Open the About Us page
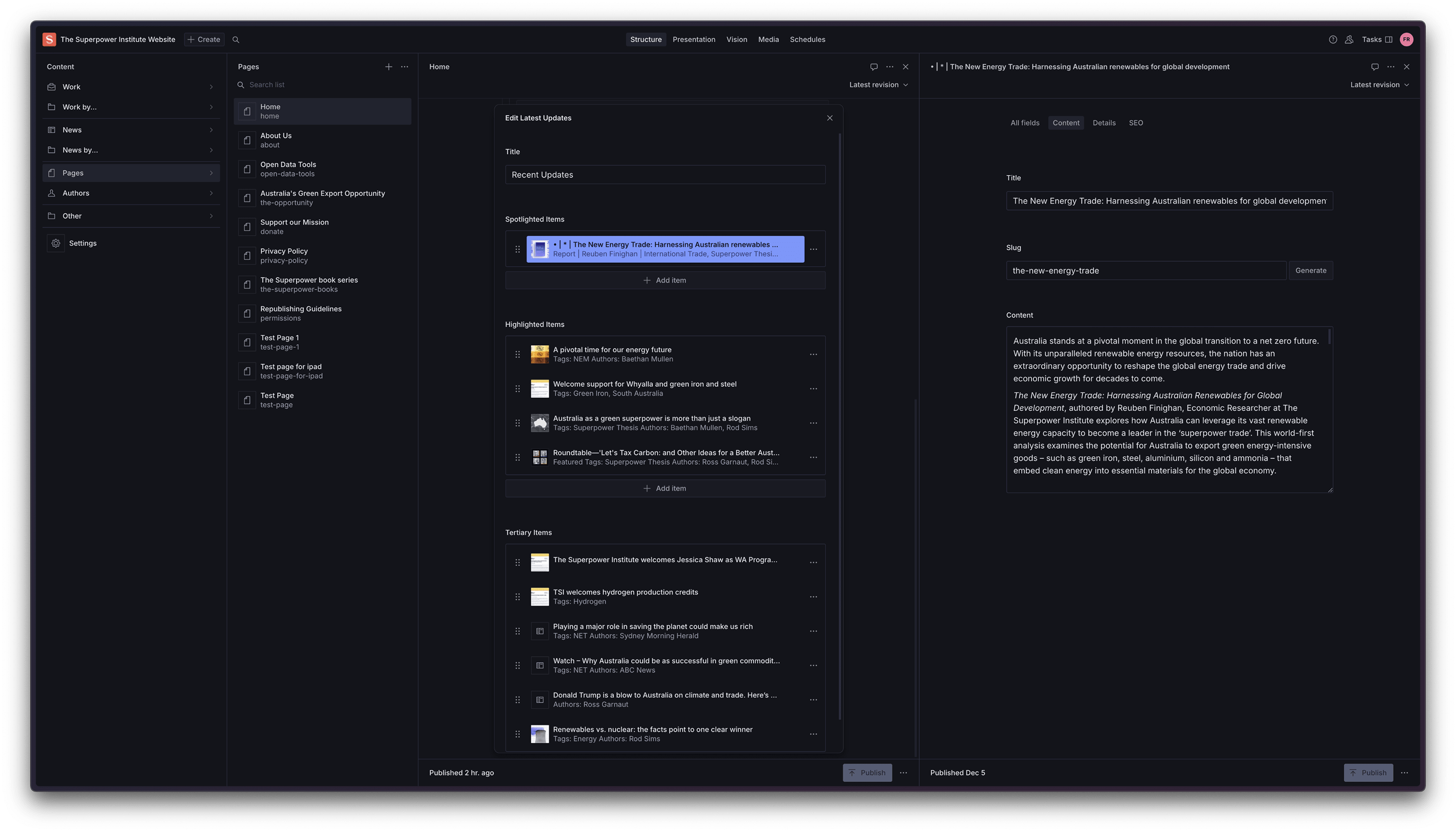This screenshot has width=1456, height=832. 322,140
